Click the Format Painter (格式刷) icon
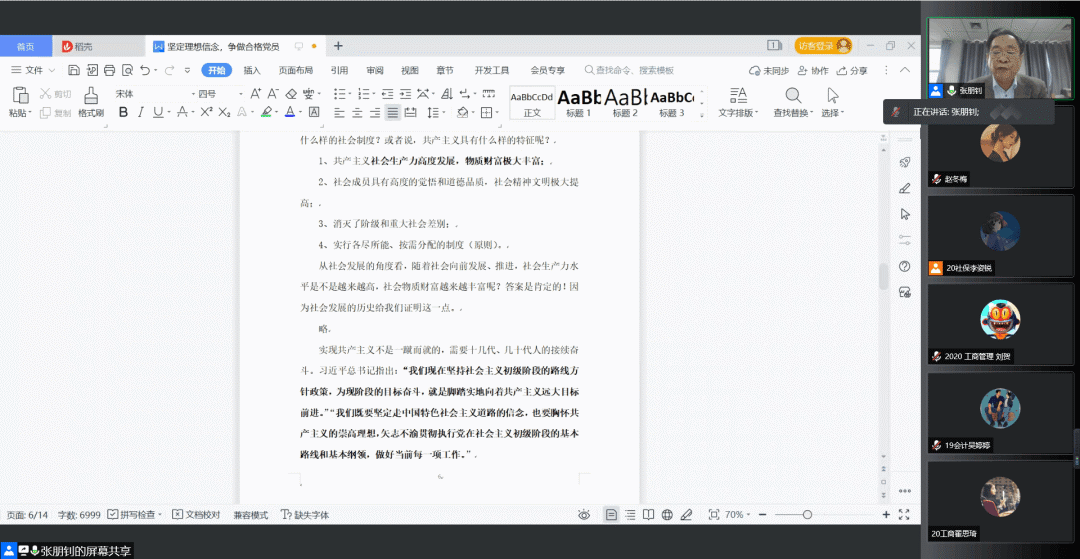 91,96
